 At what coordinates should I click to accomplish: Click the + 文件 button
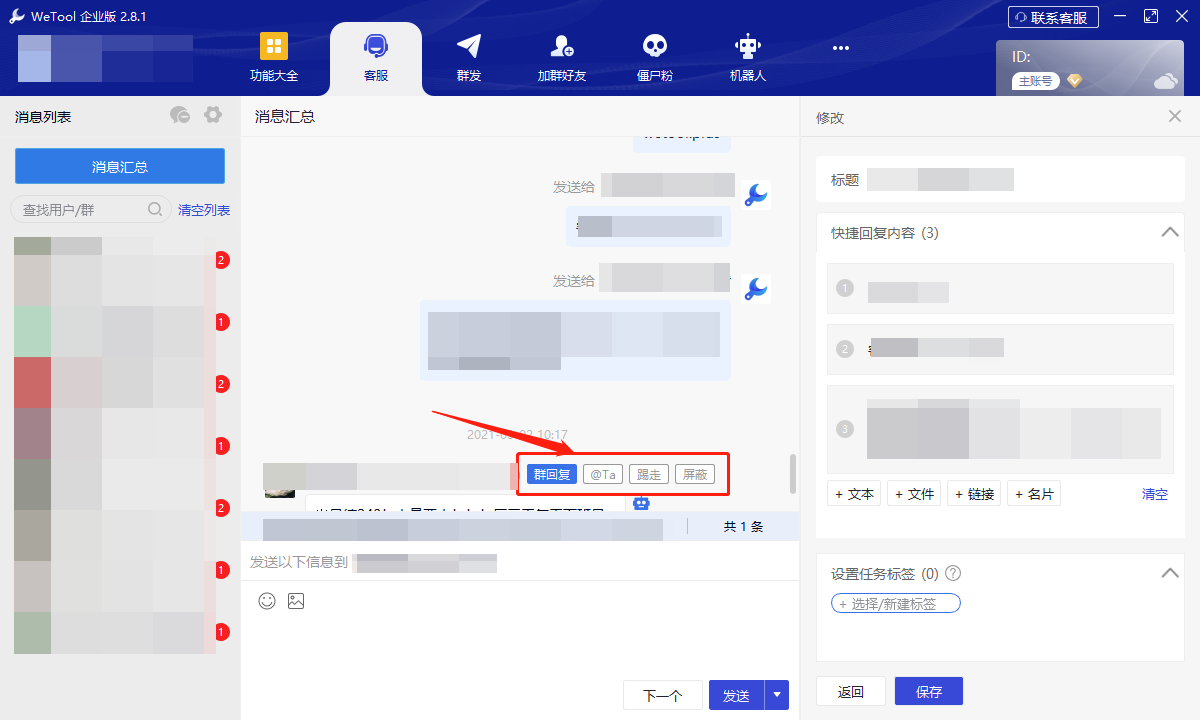tap(914, 494)
